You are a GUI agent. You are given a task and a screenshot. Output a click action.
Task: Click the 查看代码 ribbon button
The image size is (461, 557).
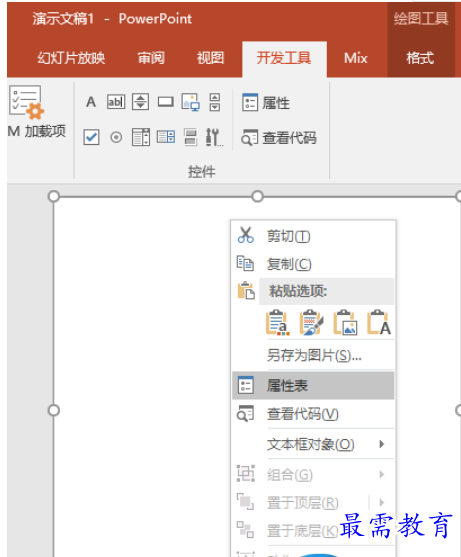click(x=279, y=137)
